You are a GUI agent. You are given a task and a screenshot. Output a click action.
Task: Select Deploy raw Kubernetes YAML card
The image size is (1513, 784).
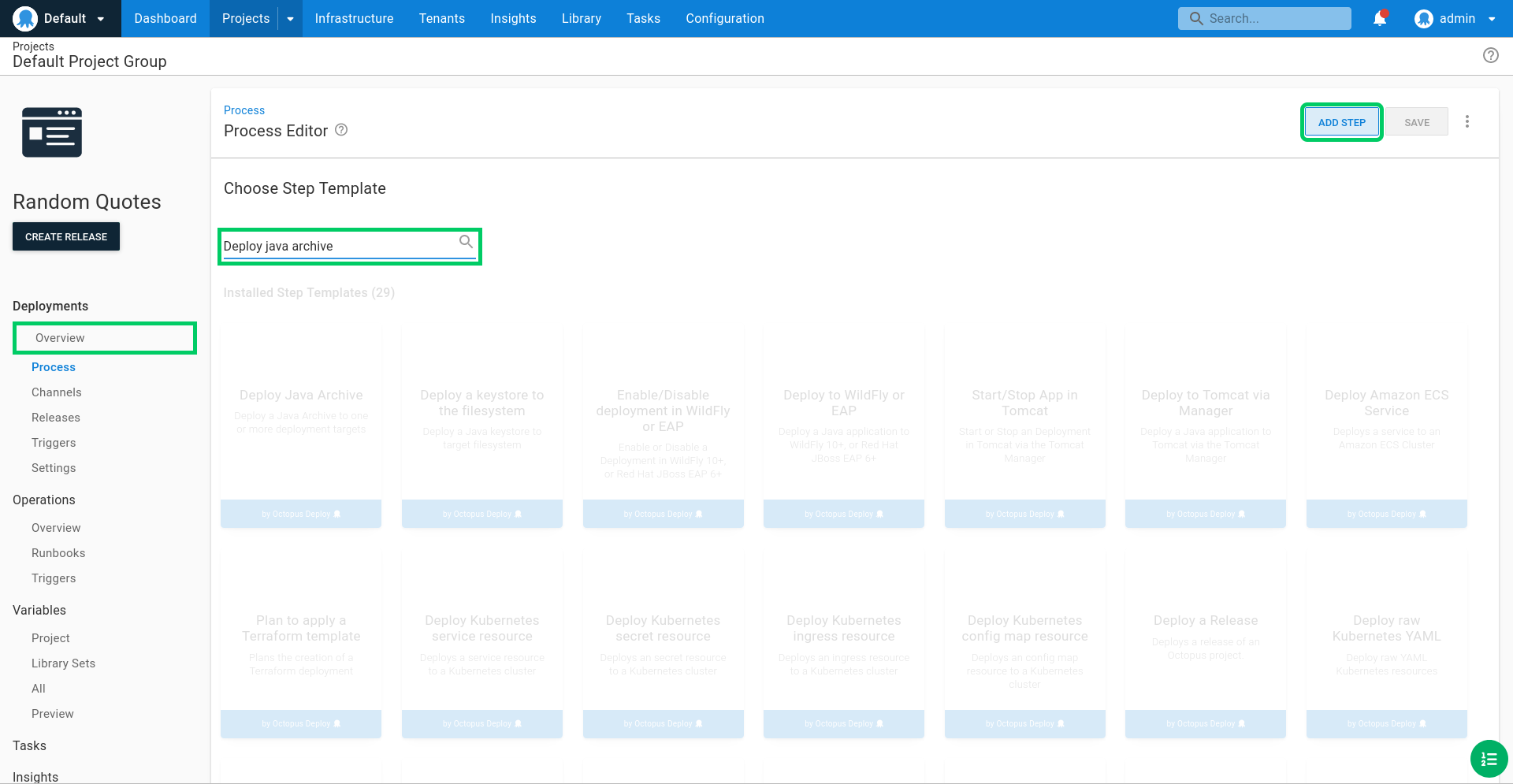click(x=1387, y=645)
